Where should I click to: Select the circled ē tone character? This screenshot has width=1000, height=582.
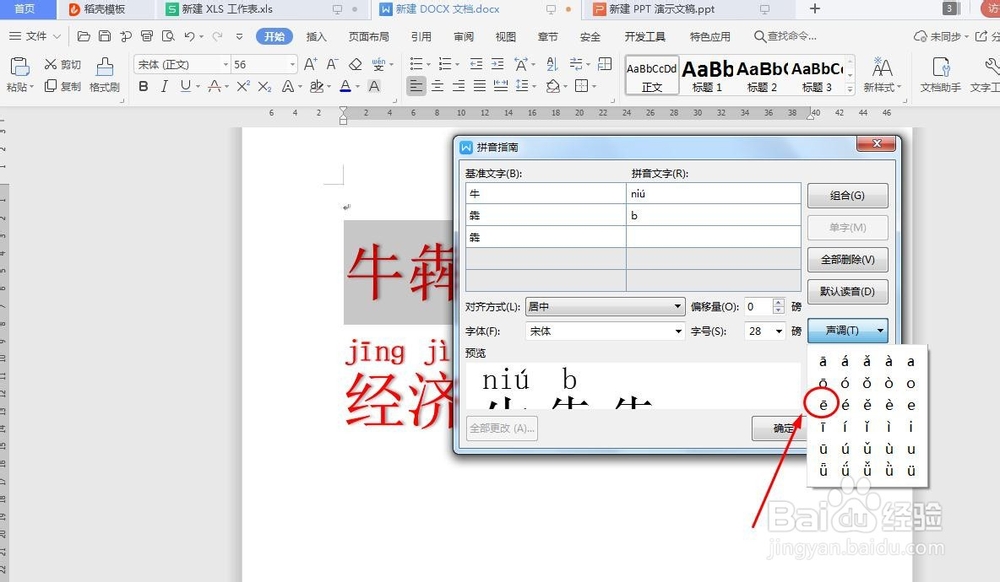click(821, 403)
